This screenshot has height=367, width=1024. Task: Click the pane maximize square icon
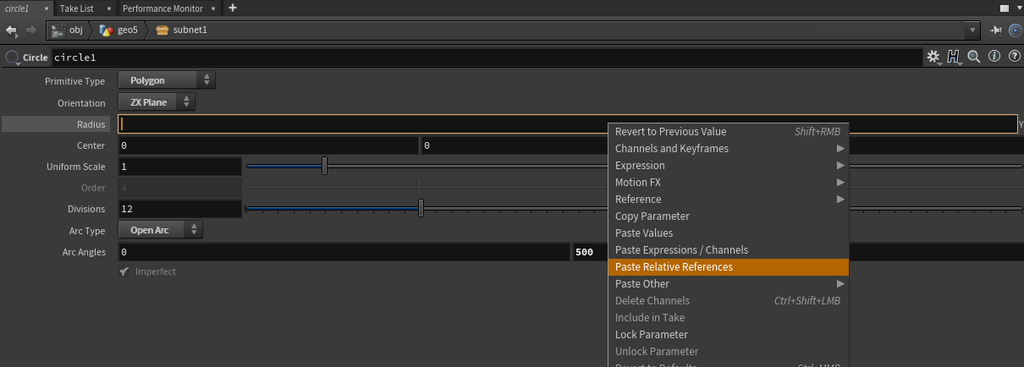click(x=1004, y=8)
